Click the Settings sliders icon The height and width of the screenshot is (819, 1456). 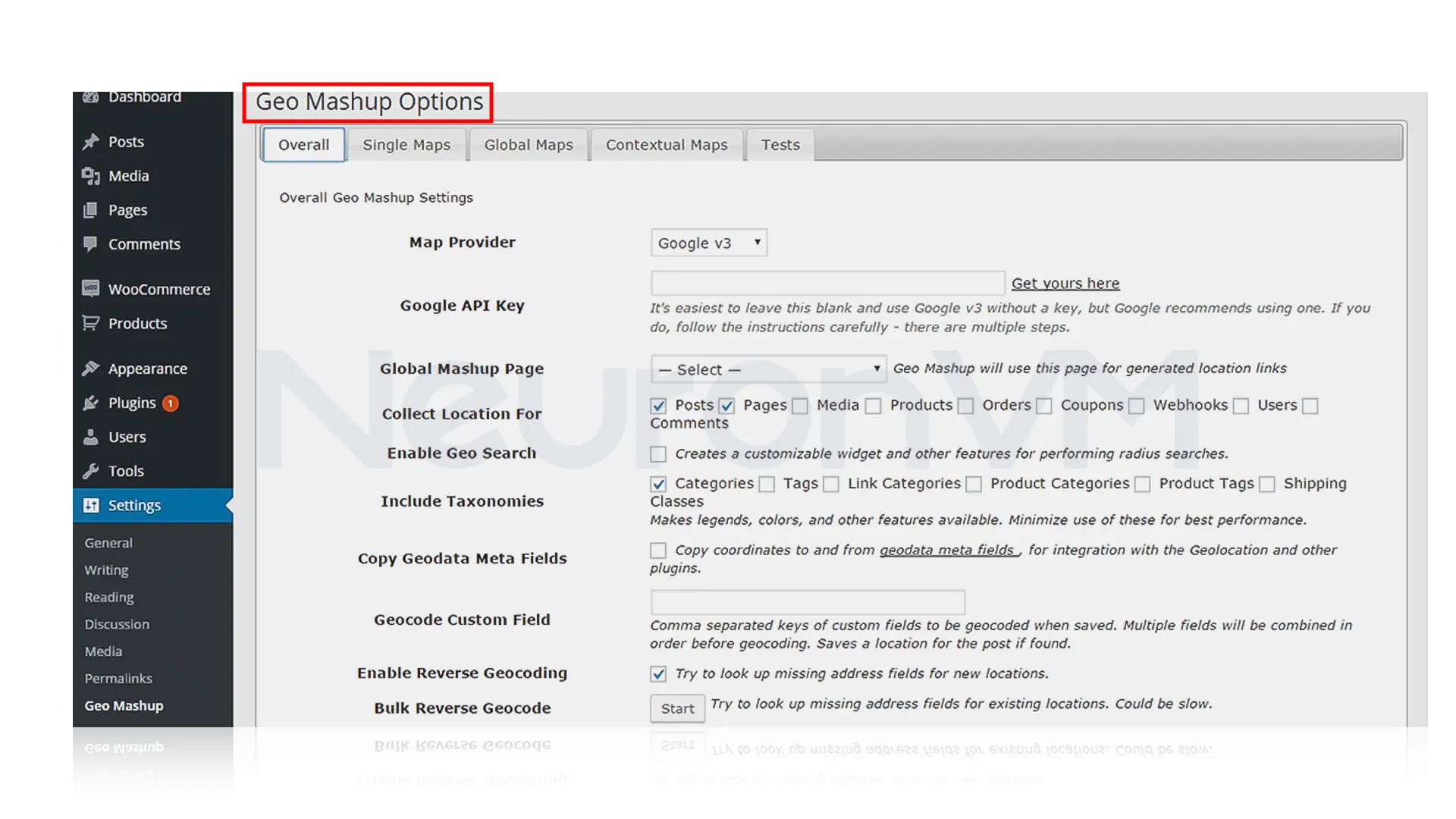[91, 505]
